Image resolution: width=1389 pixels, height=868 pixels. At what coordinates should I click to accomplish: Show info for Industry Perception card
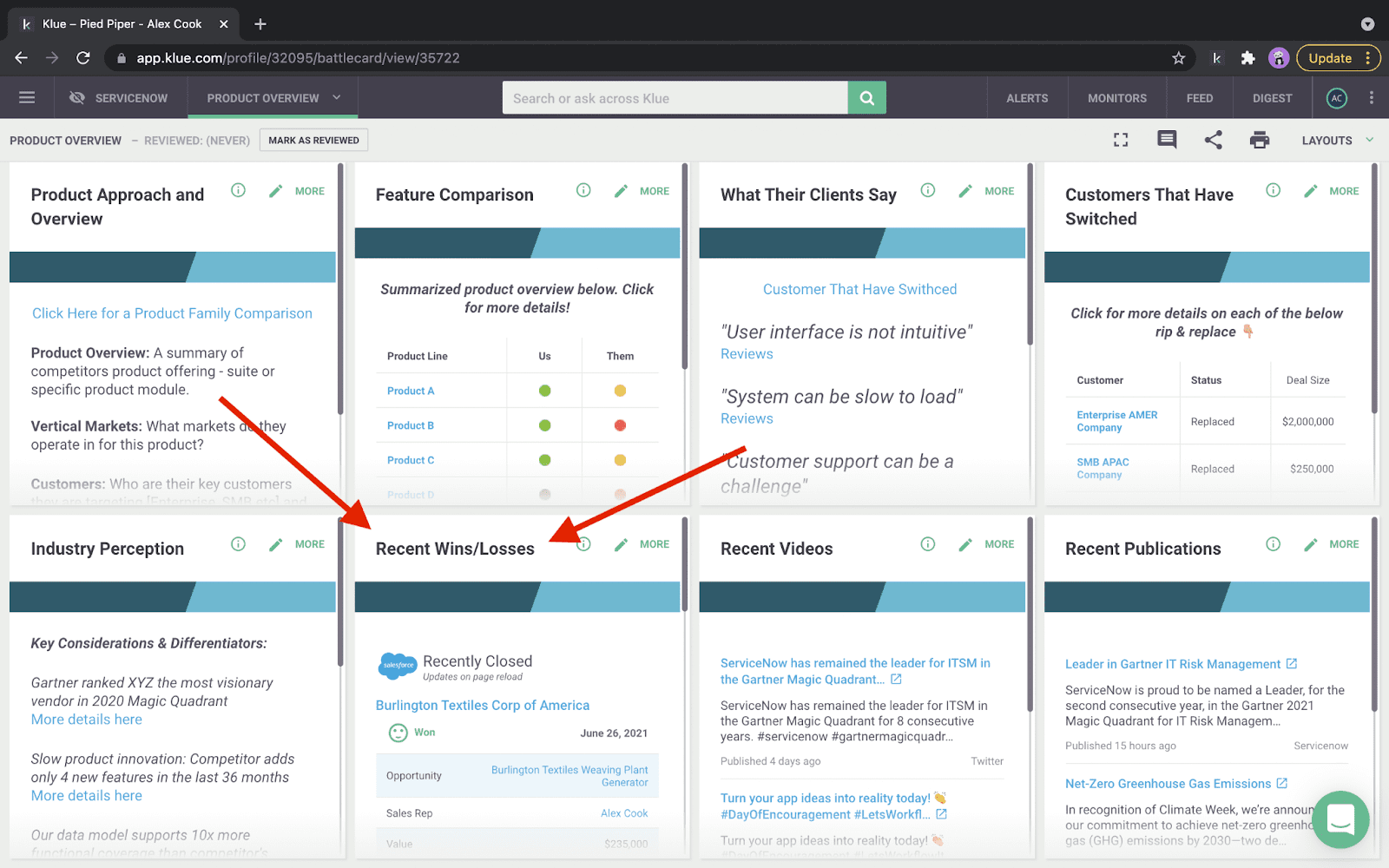[238, 544]
